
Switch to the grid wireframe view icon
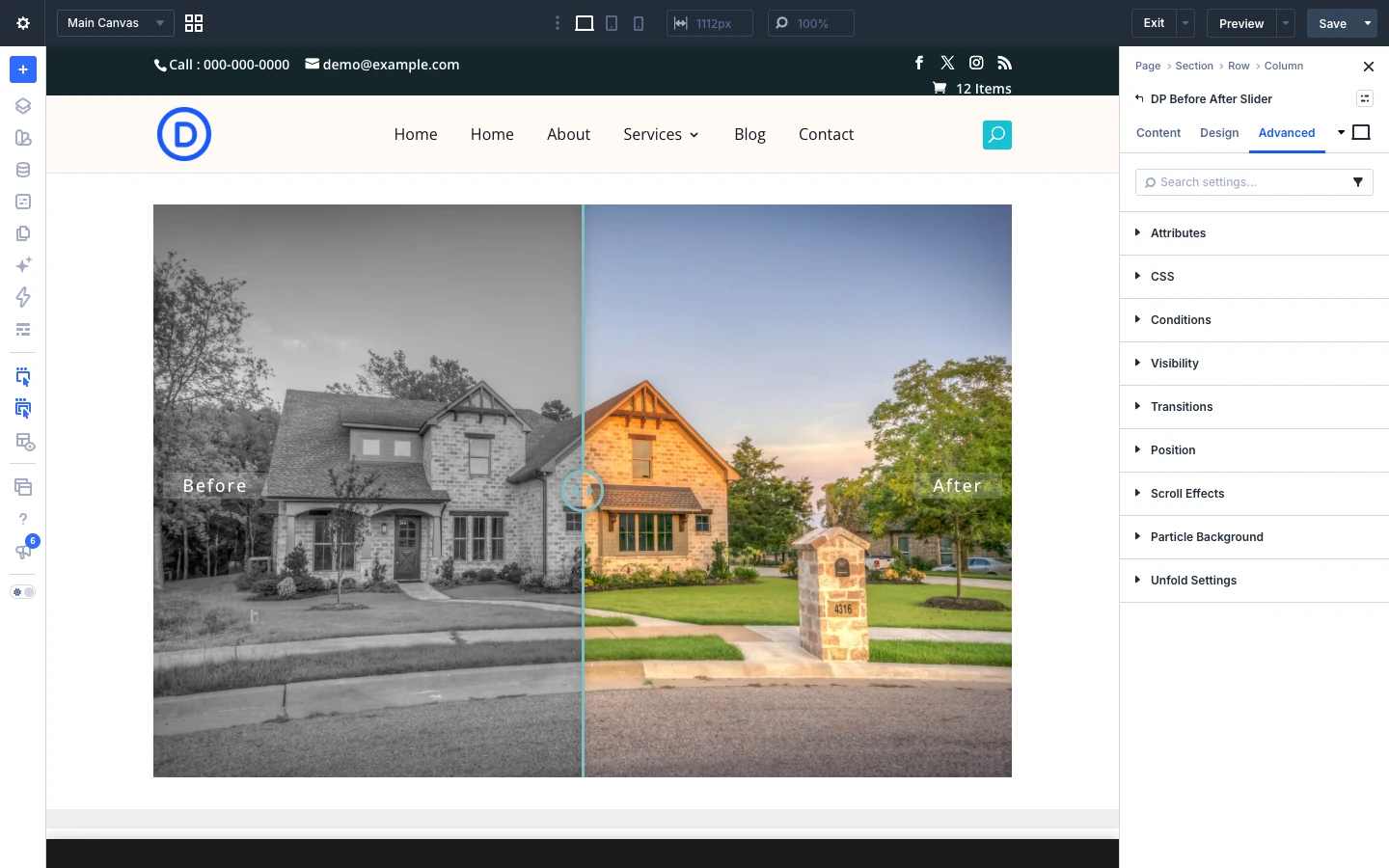tap(194, 23)
